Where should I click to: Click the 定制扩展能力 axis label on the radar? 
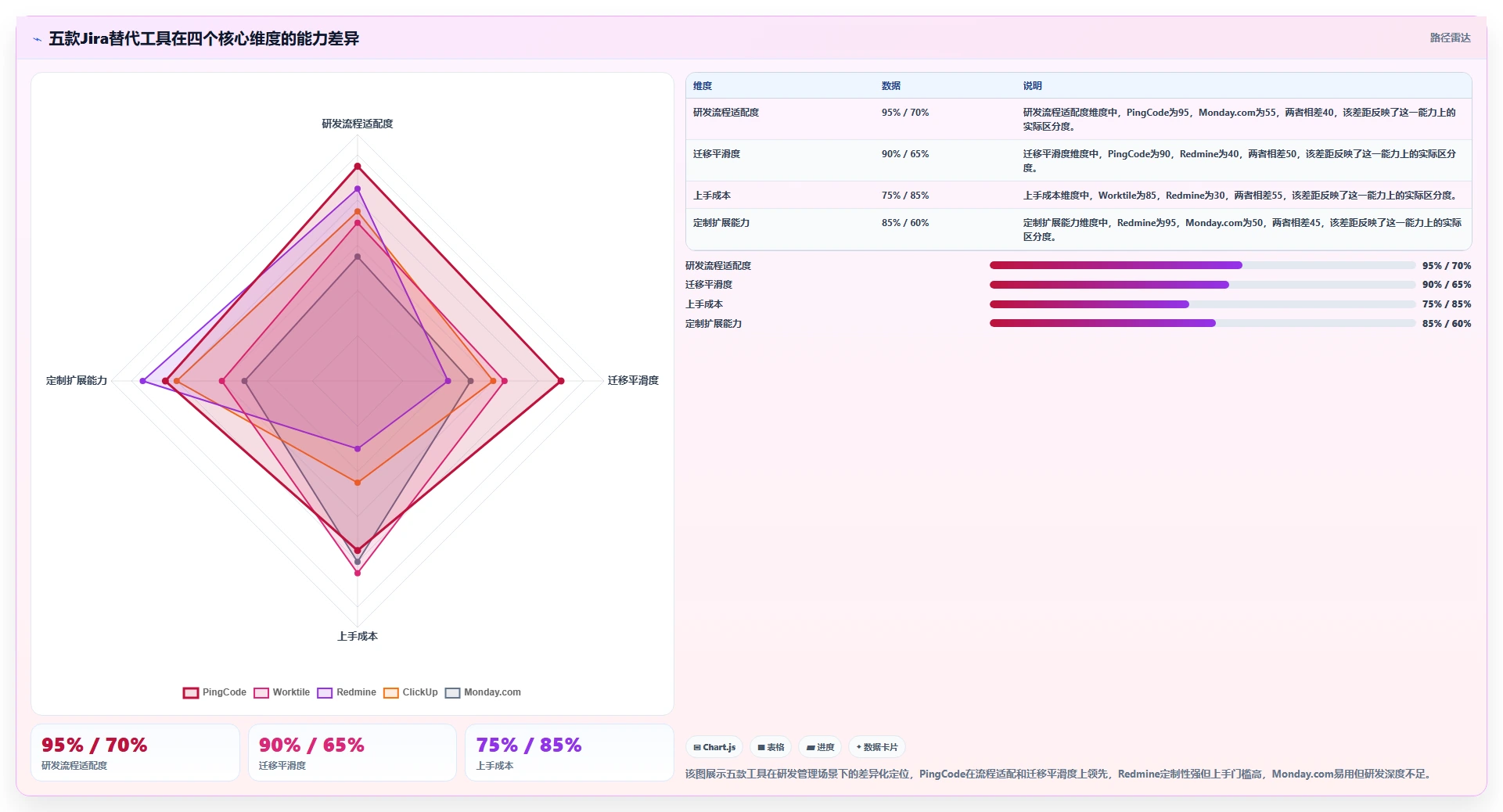click(77, 380)
